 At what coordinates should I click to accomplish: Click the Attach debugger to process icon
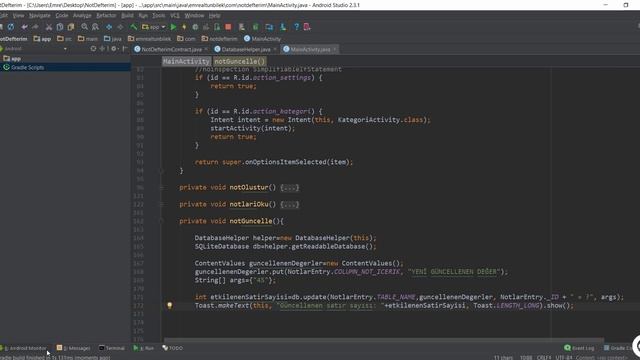(217, 27)
